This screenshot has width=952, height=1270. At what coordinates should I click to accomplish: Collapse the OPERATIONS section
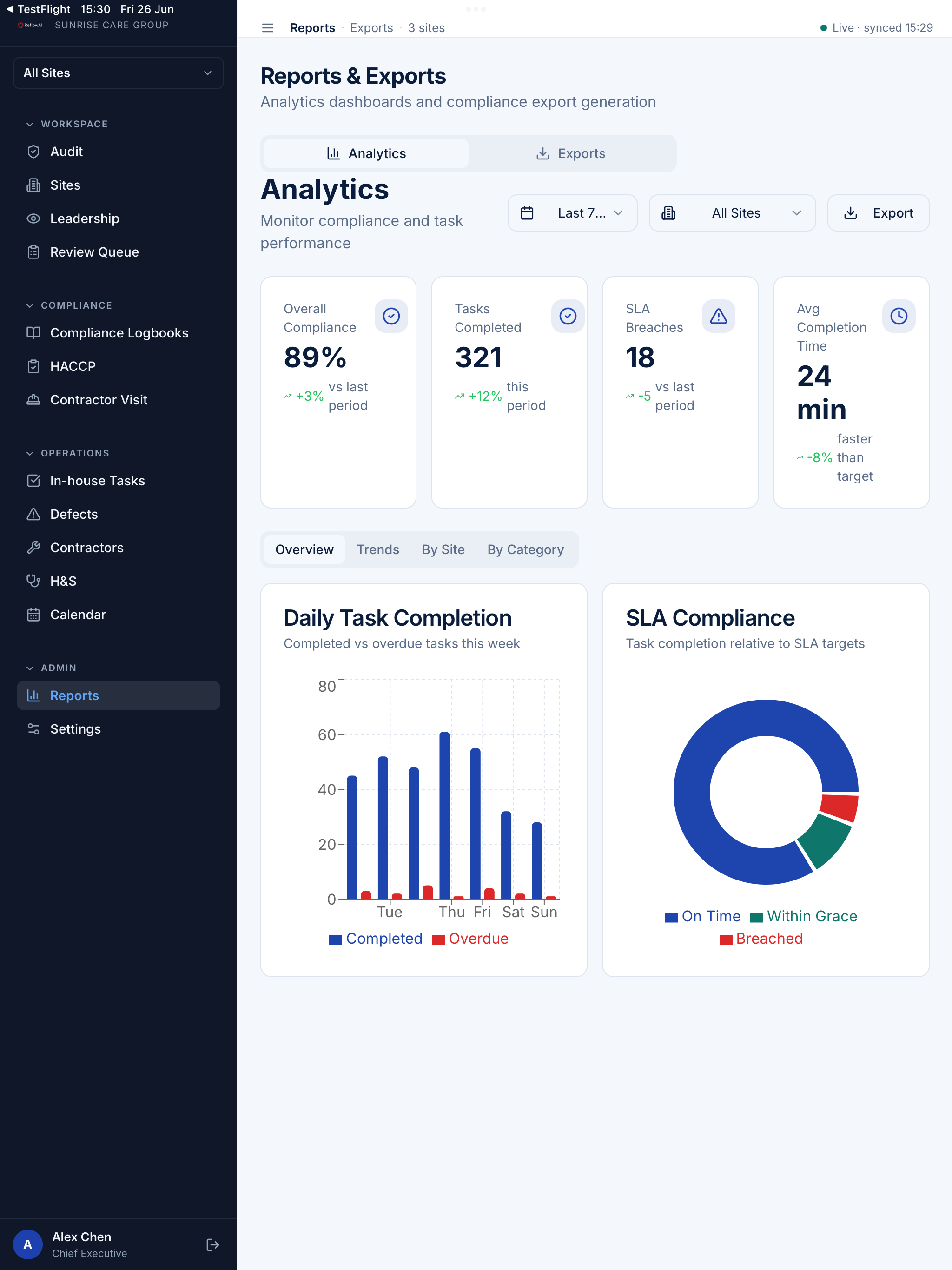pos(68,453)
